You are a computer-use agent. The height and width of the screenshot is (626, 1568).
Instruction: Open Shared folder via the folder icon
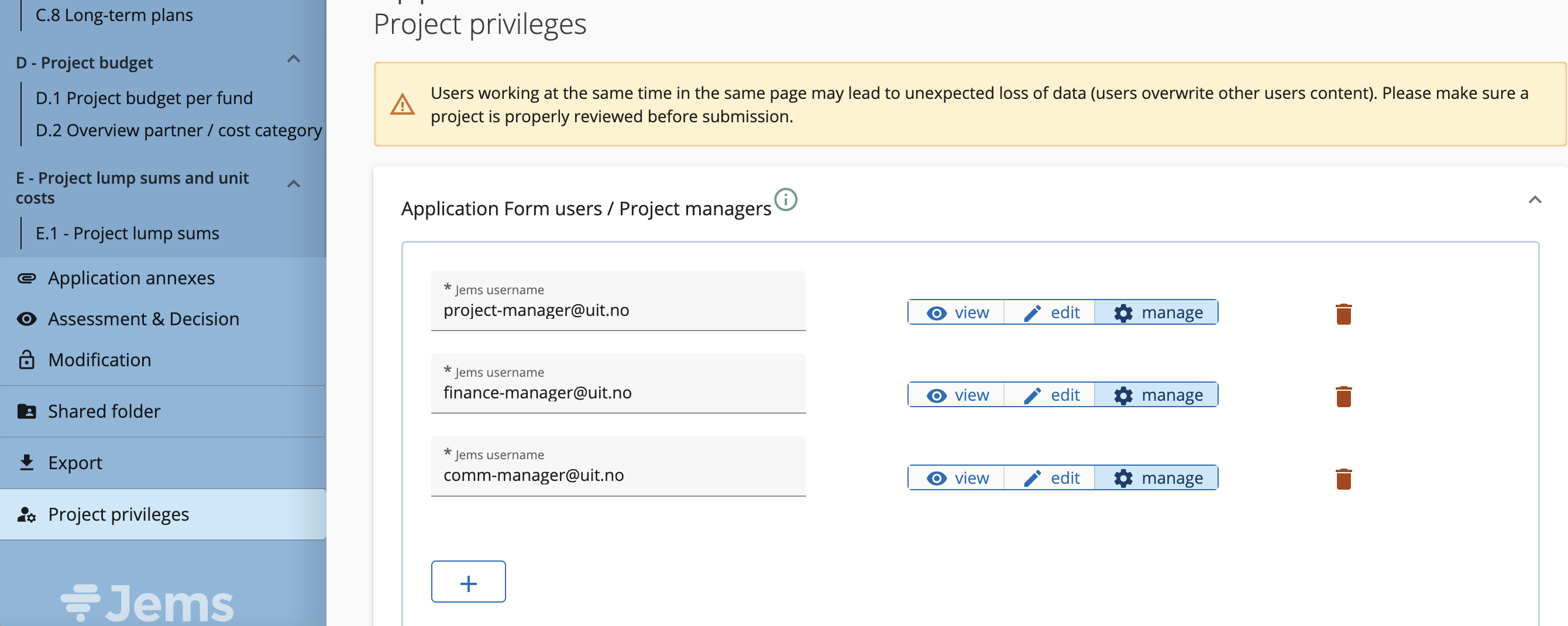(x=27, y=412)
